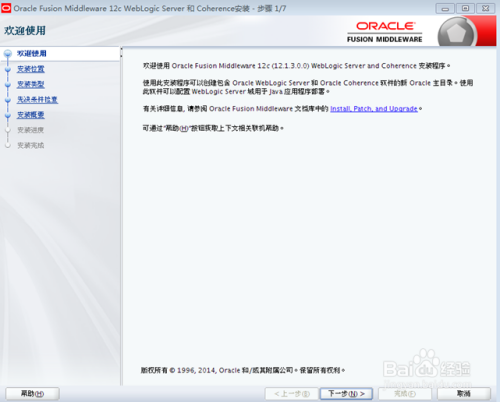The image size is (500, 402).
Task: Click the copyright 1996, 2014 Oracle text
Action: click(243, 370)
